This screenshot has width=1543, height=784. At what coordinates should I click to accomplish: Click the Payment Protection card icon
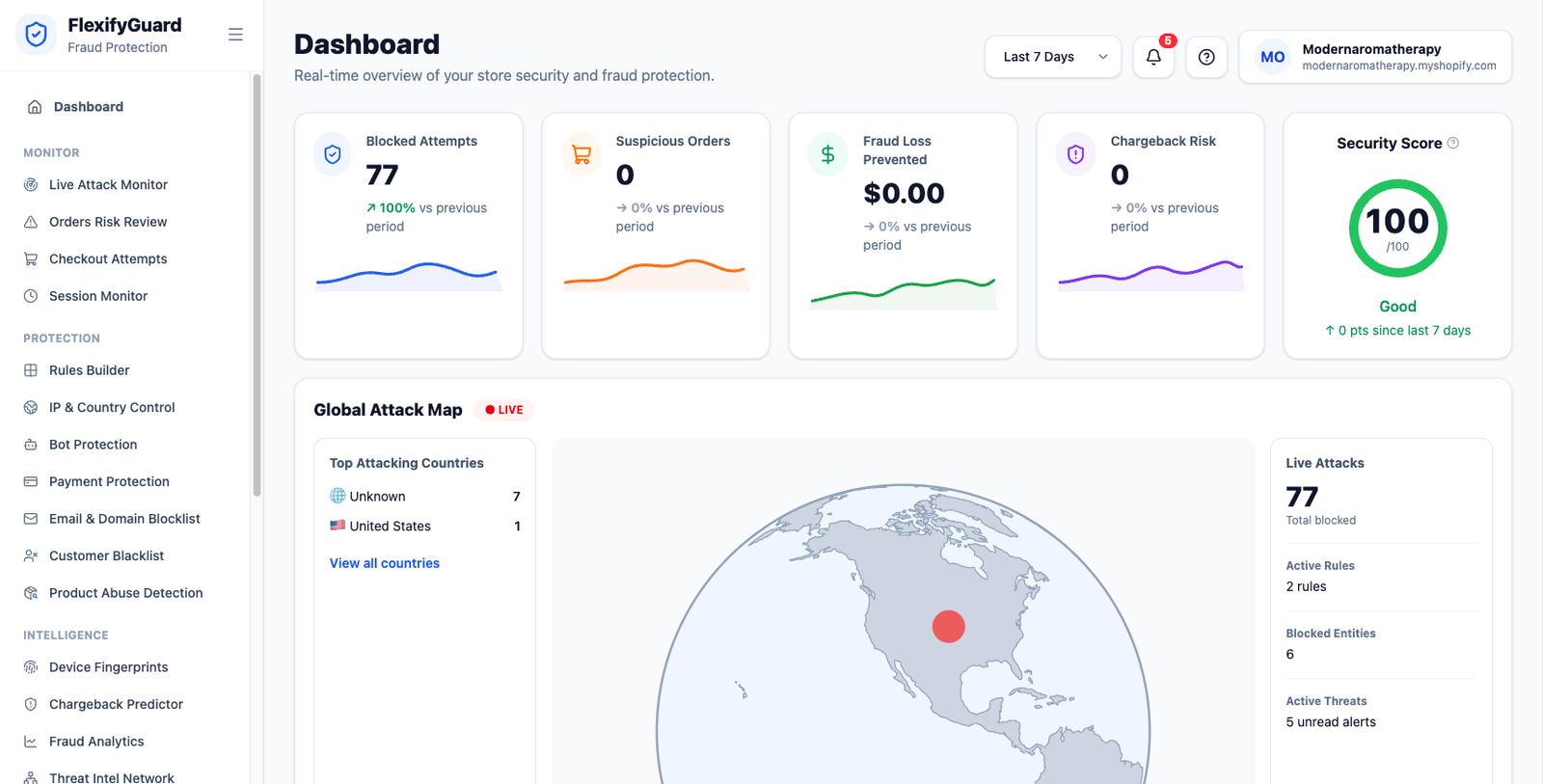(31, 481)
